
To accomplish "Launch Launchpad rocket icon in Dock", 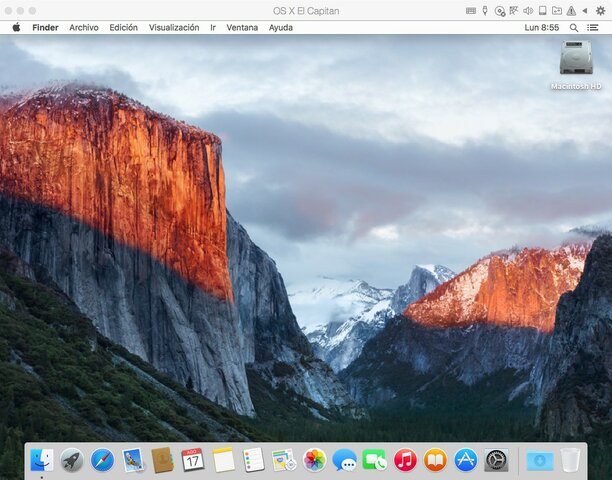I will [72, 460].
